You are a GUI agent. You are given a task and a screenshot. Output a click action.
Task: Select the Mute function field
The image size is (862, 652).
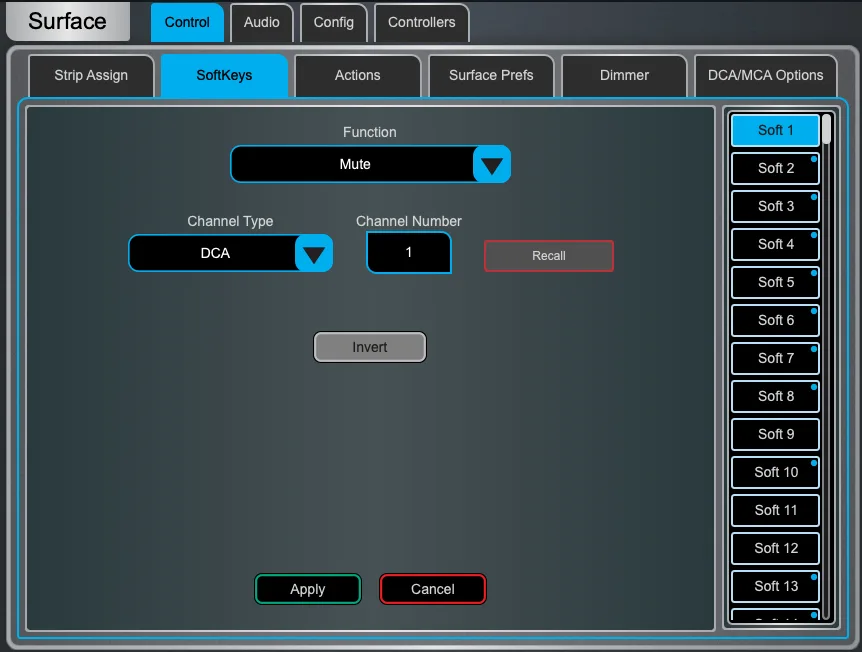pos(352,164)
